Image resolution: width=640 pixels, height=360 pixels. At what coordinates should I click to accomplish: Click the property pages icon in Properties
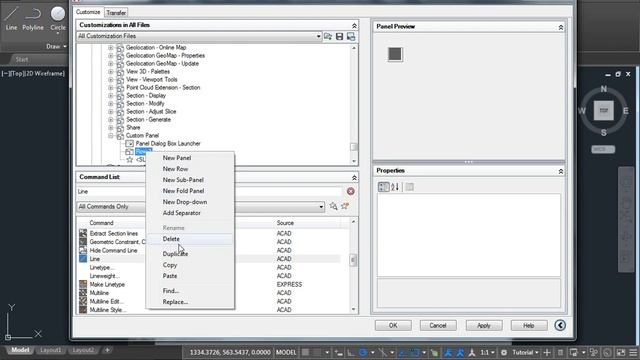pos(409,187)
